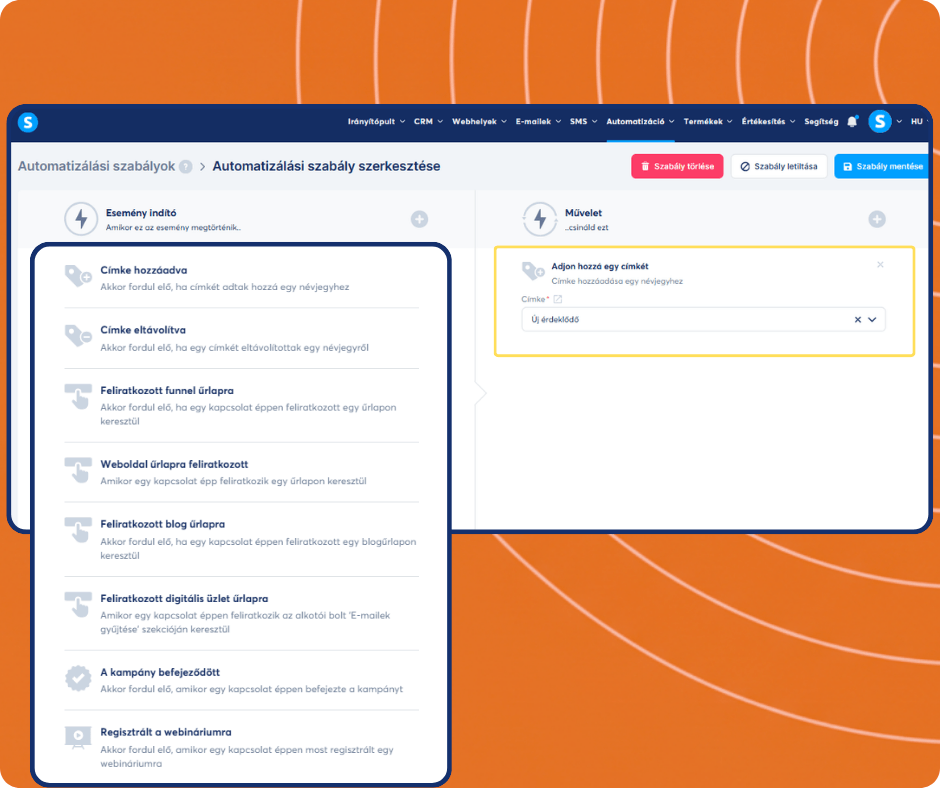The image size is (940, 788).
Task: Click the Feliratkozott funnel űrlapra hand icon
Action: (x=78, y=397)
